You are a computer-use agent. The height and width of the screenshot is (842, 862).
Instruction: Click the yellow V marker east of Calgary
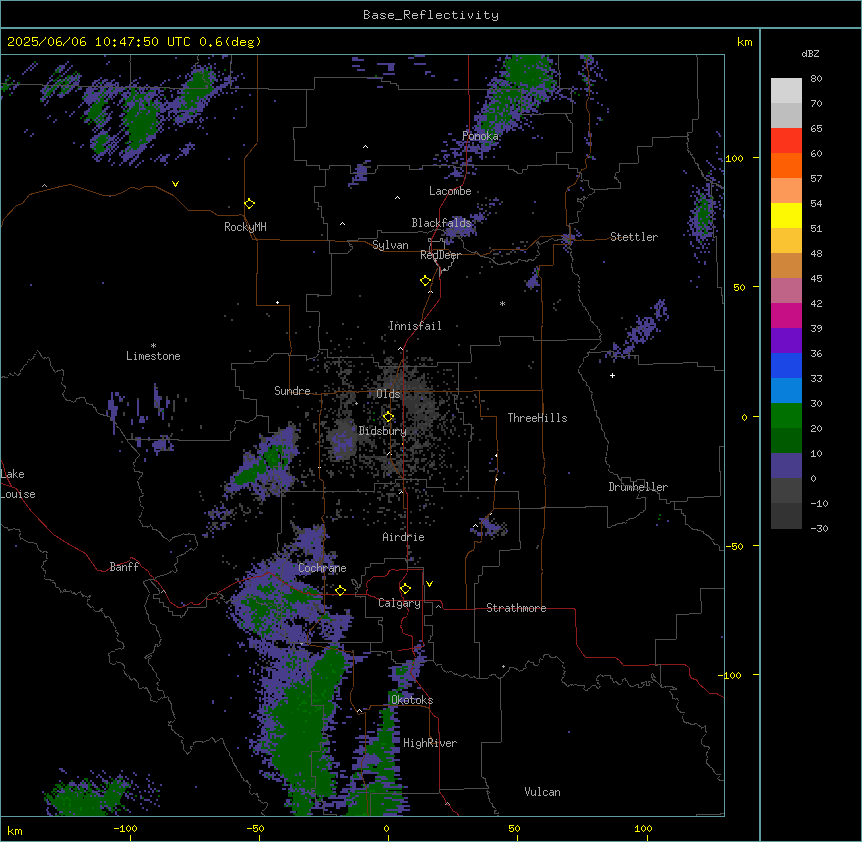click(x=429, y=584)
